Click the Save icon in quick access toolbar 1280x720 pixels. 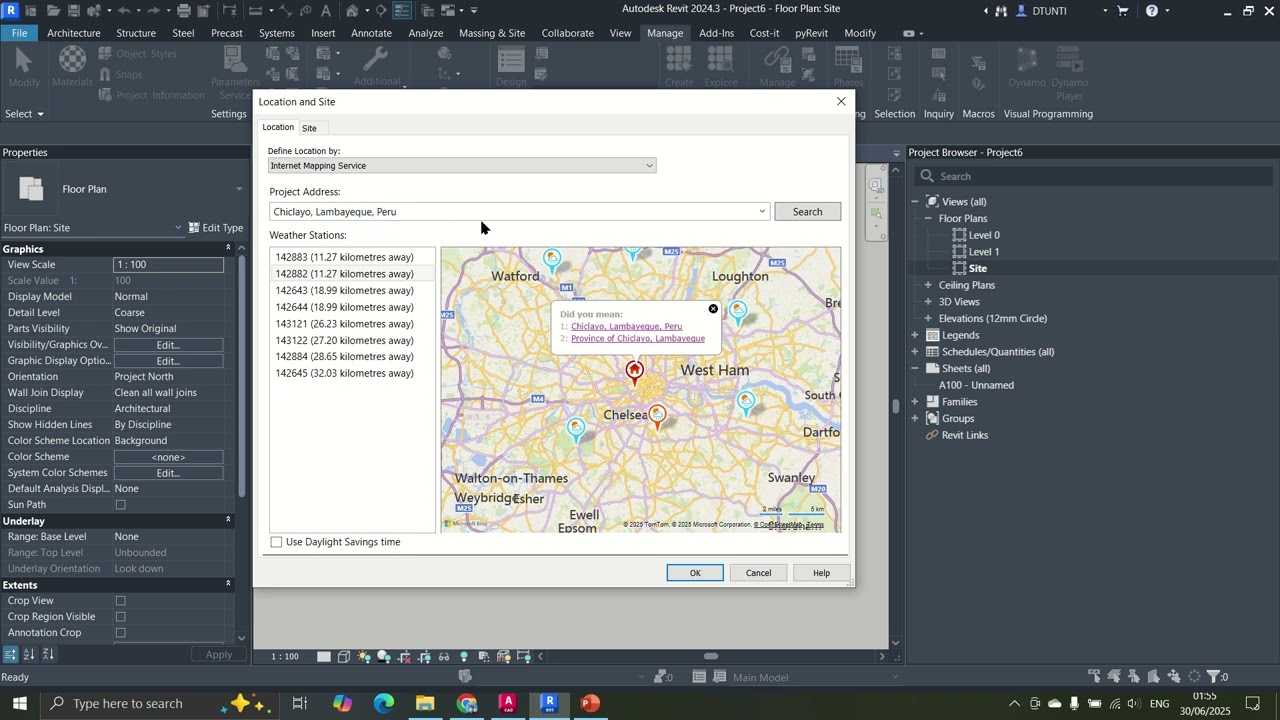point(73,11)
